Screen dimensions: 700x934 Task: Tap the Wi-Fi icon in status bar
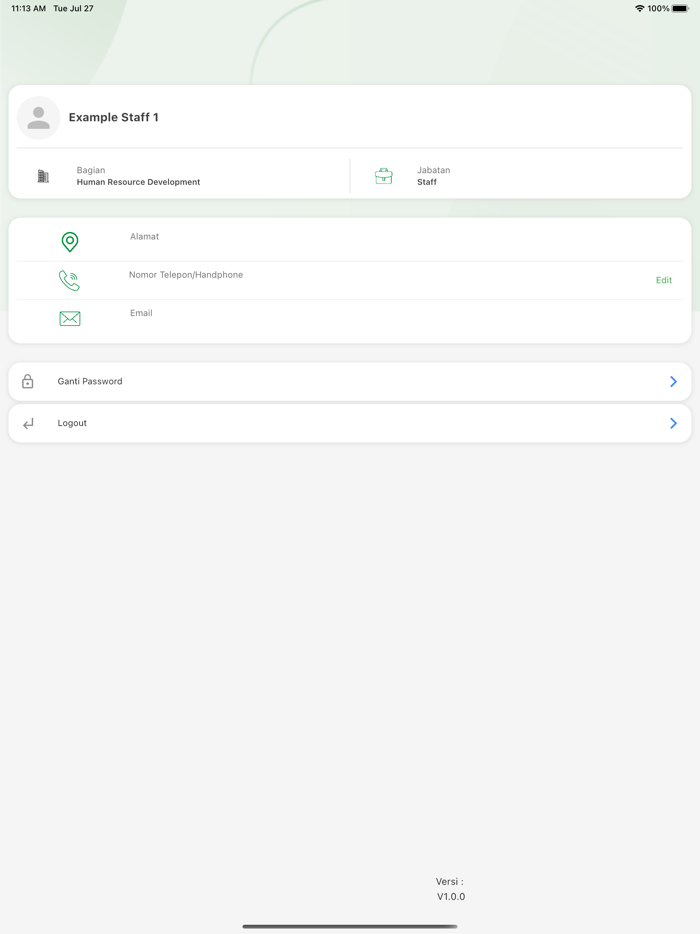coord(640,9)
